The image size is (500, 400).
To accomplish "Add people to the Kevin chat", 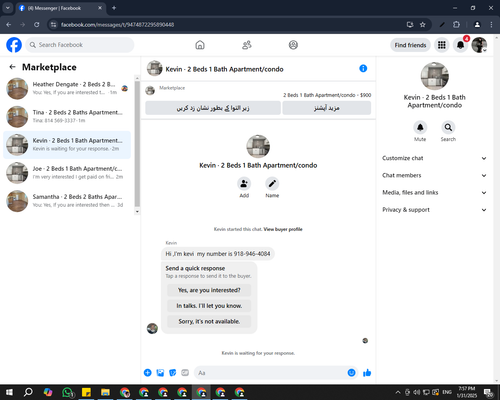I will 244,184.
